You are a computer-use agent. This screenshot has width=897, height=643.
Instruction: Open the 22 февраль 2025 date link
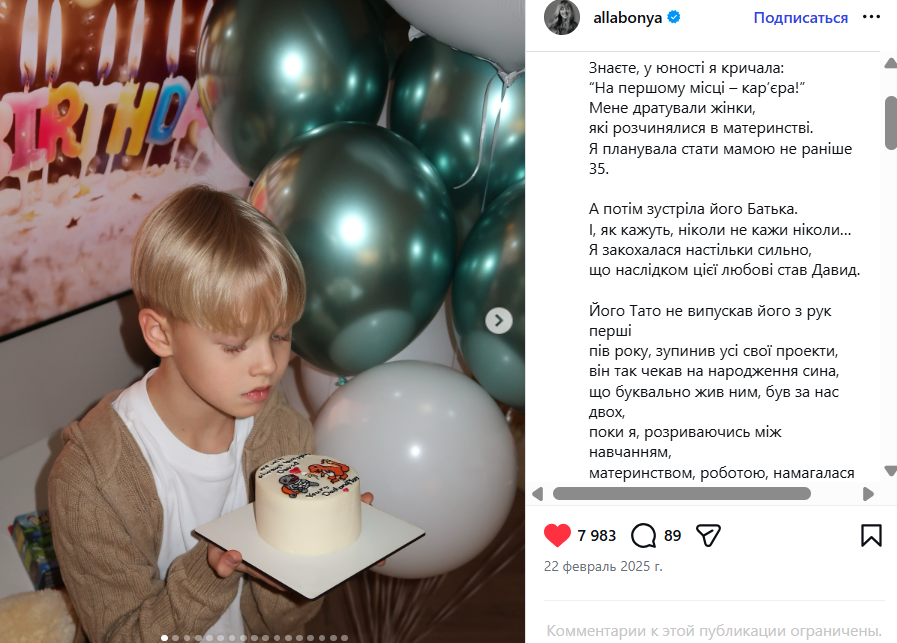[603, 566]
